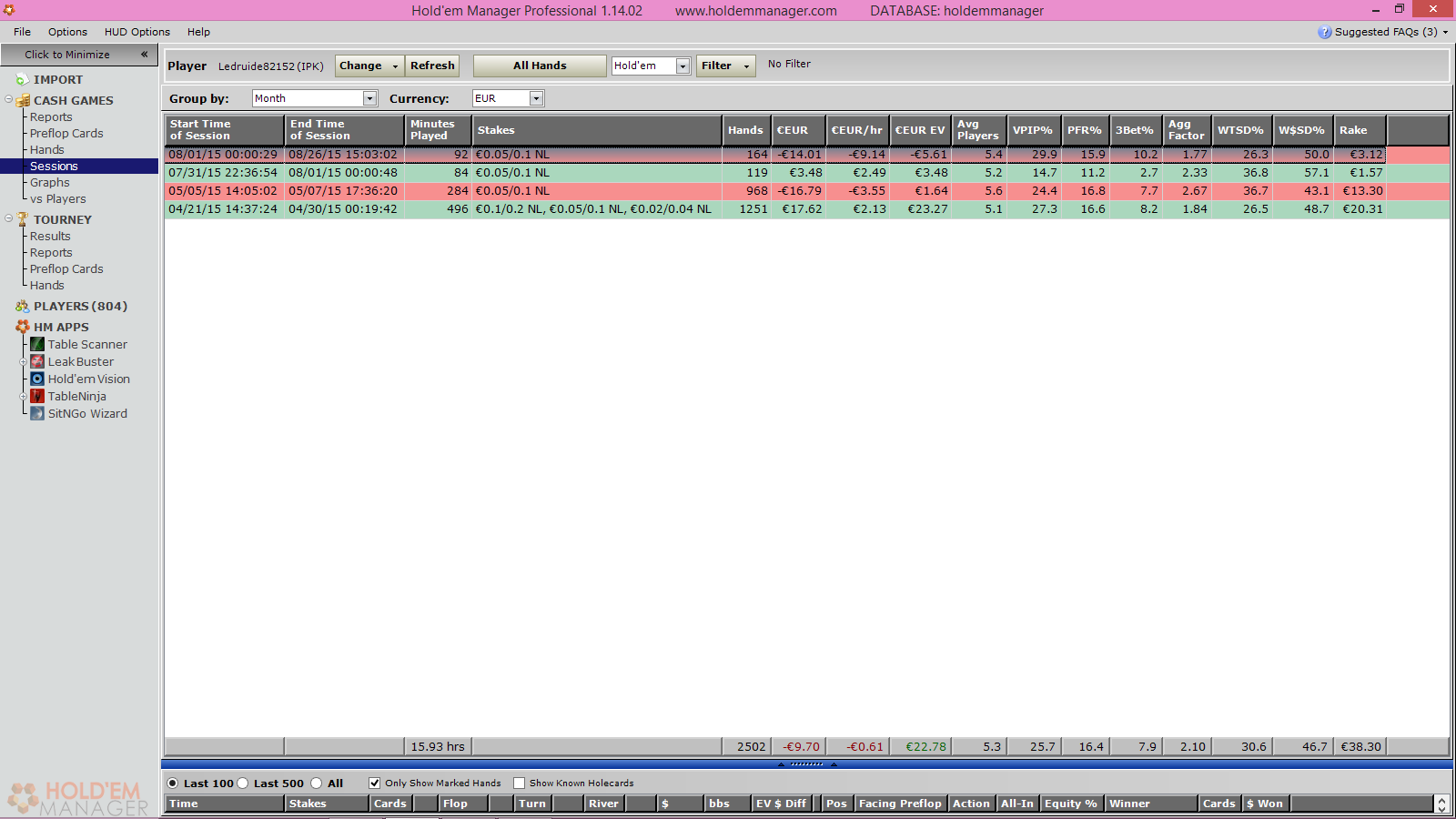Click the blue panel splitter handle

(x=806, y=764)
